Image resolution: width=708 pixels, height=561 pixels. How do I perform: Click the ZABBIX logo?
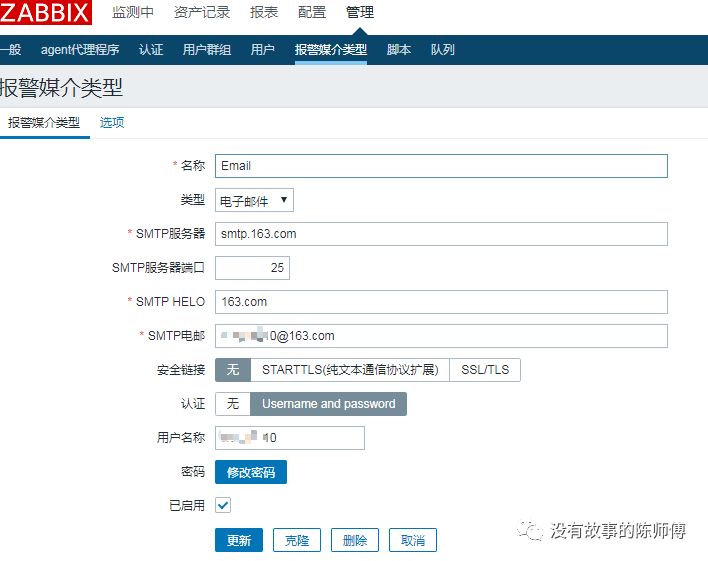click(45, 12)
